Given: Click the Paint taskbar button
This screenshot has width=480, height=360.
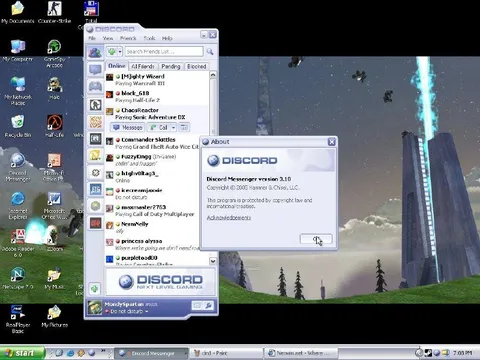Looking at the screenshot, I should [227, 353].
